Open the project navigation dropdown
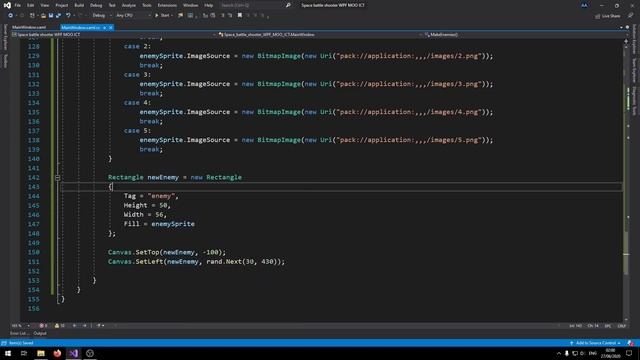640x360 pixels. click(x=113, y=35)
